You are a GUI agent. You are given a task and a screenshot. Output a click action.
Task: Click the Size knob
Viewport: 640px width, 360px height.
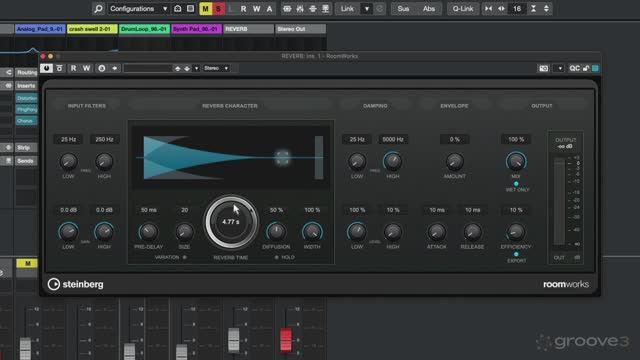click(x=184, y=232)
